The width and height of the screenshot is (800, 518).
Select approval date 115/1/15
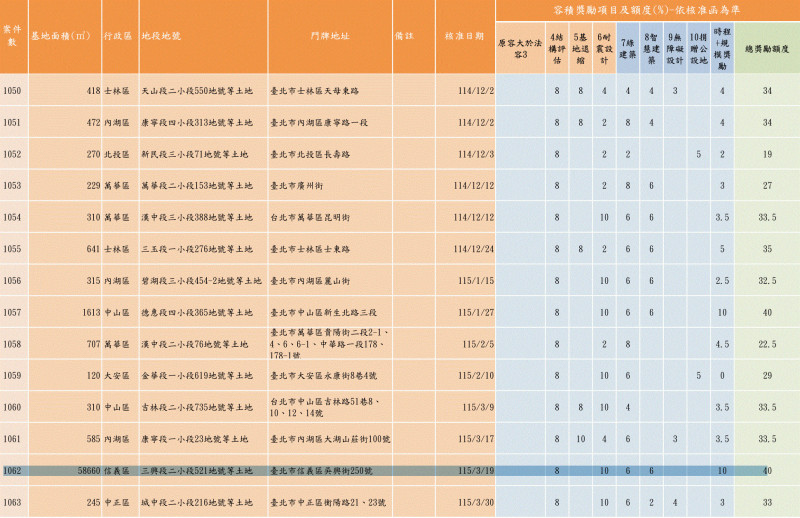476,281
